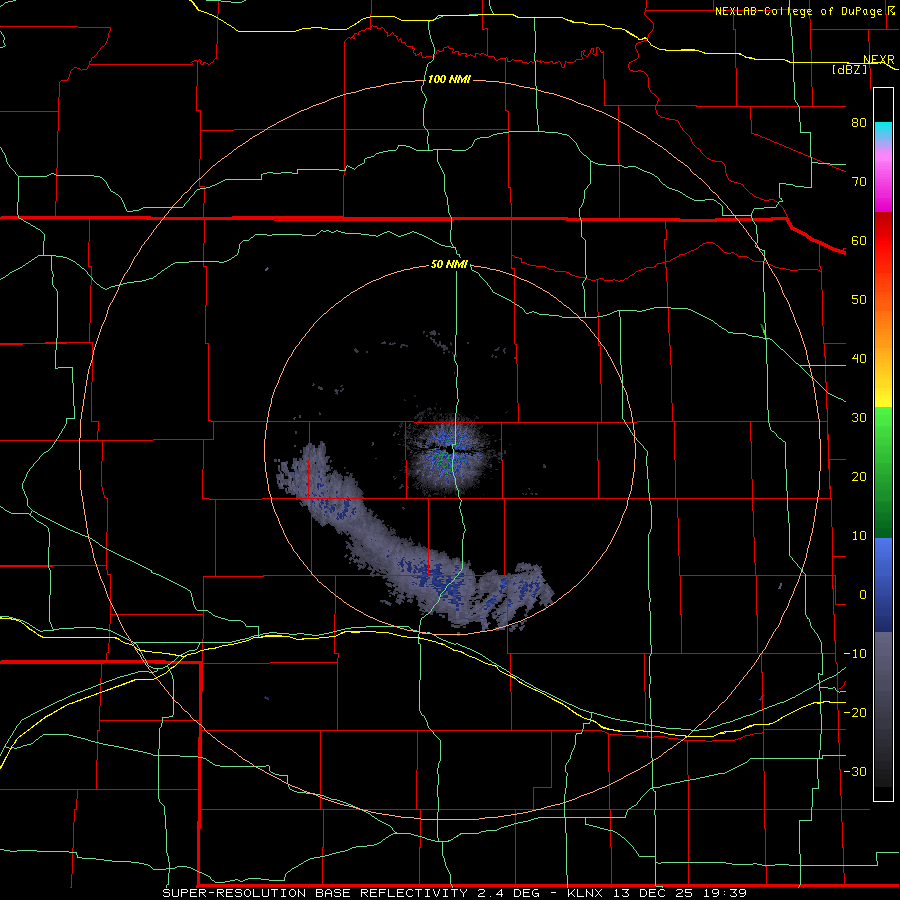Screen dimensions: 900x900
Task: Click the 10 dBZ scale value
Action: click(859, 536)
